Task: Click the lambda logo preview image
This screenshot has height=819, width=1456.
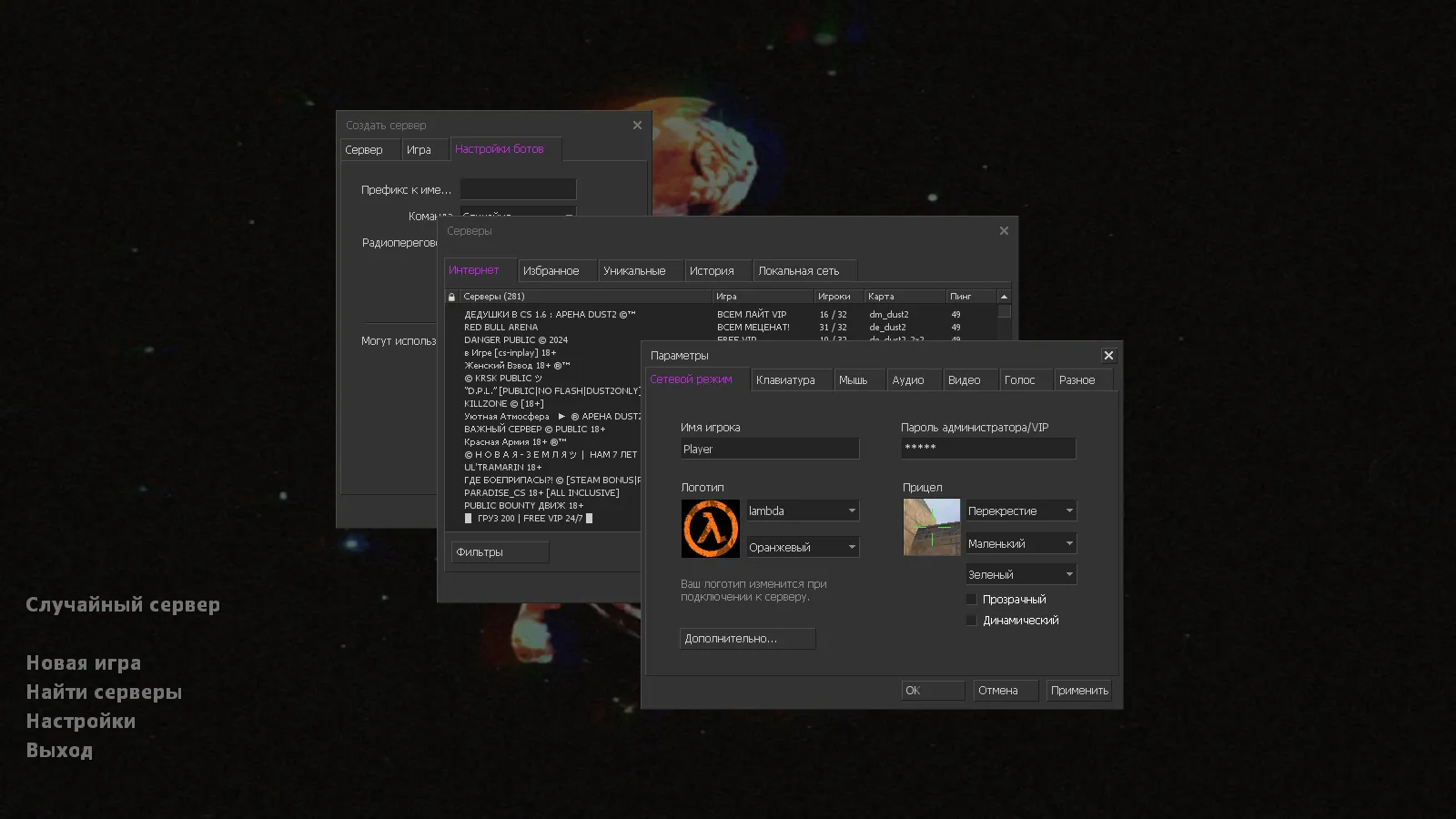Action: tap(710, 528)
